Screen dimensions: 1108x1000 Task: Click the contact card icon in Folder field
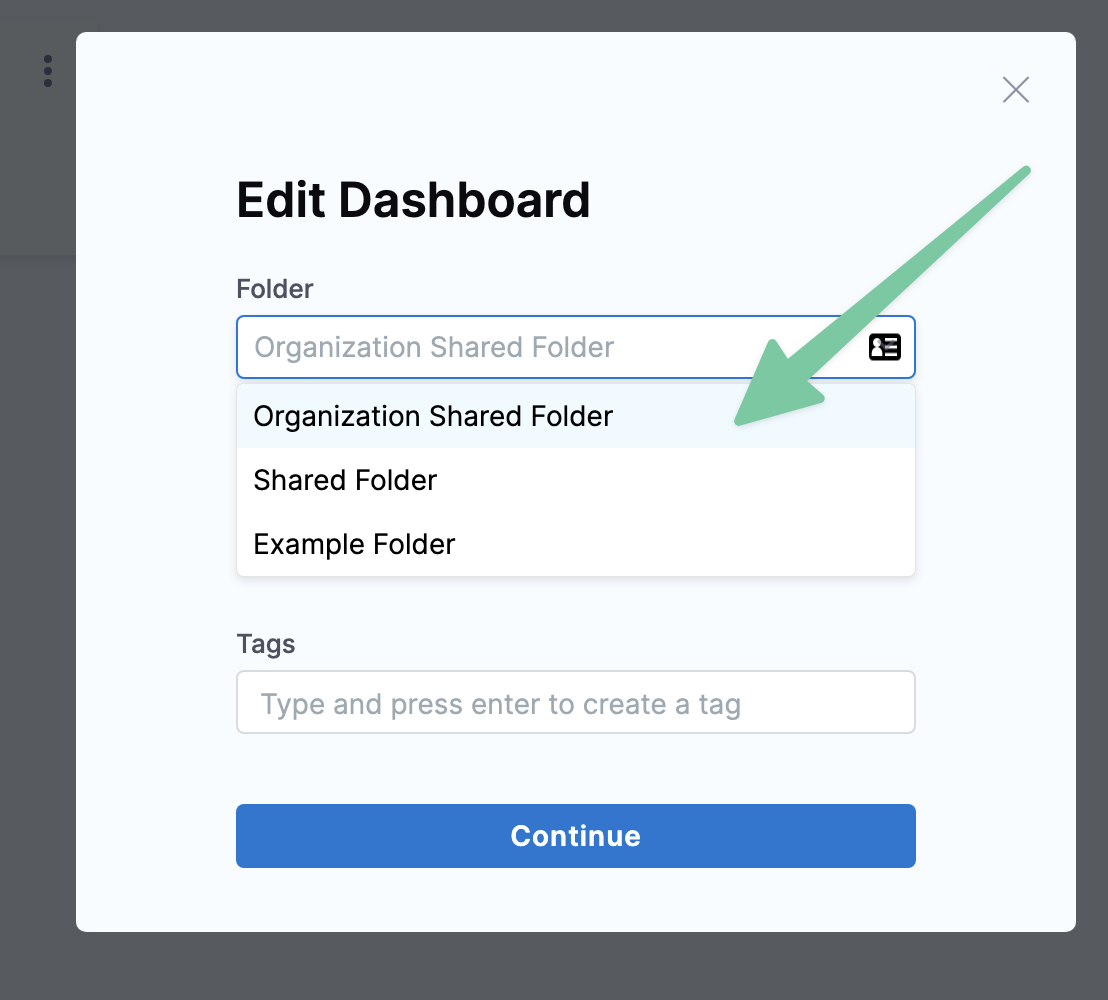884,347
